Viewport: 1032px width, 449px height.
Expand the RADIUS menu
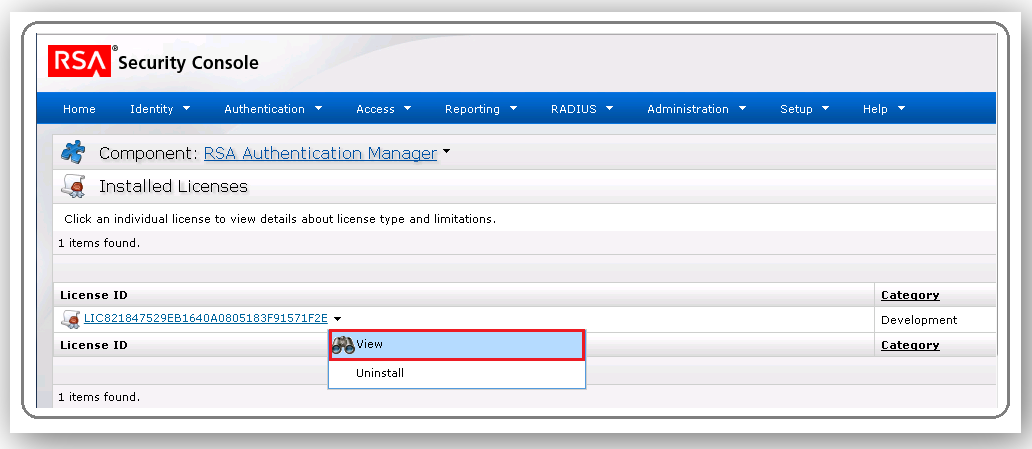click(x=581, y=109)
